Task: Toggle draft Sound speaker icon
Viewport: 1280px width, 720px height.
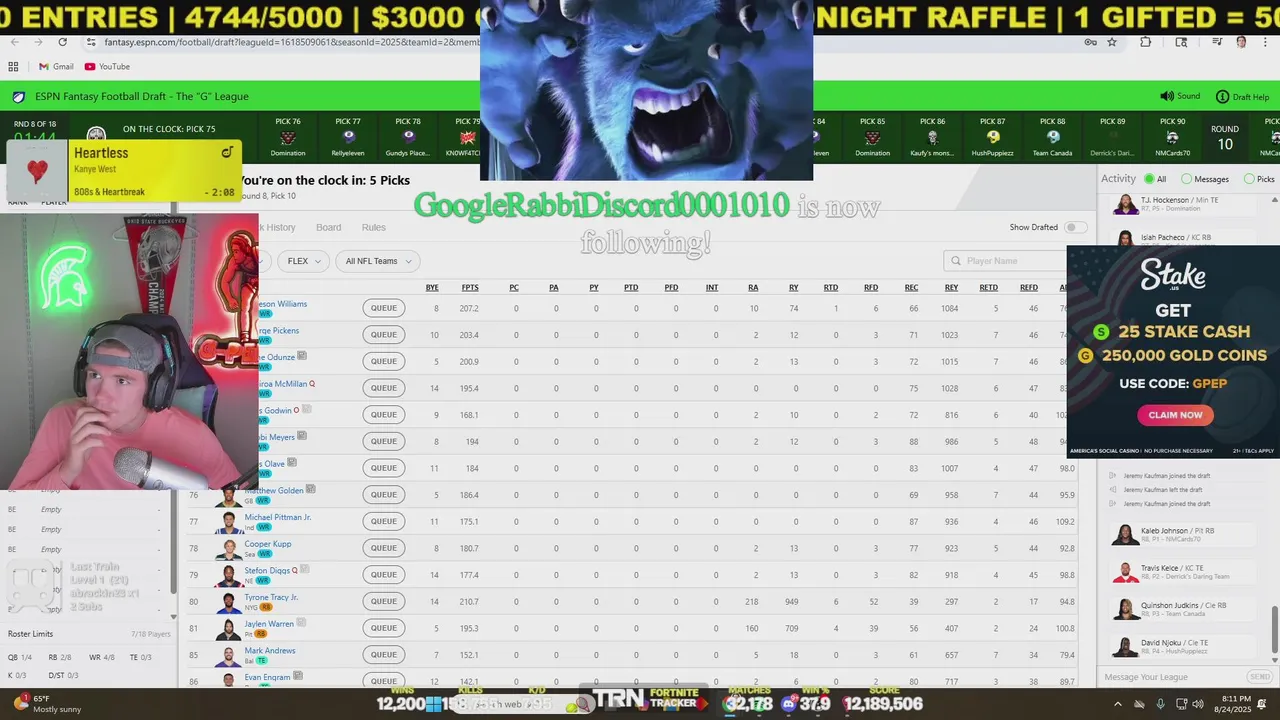Action: [1167, 96]
